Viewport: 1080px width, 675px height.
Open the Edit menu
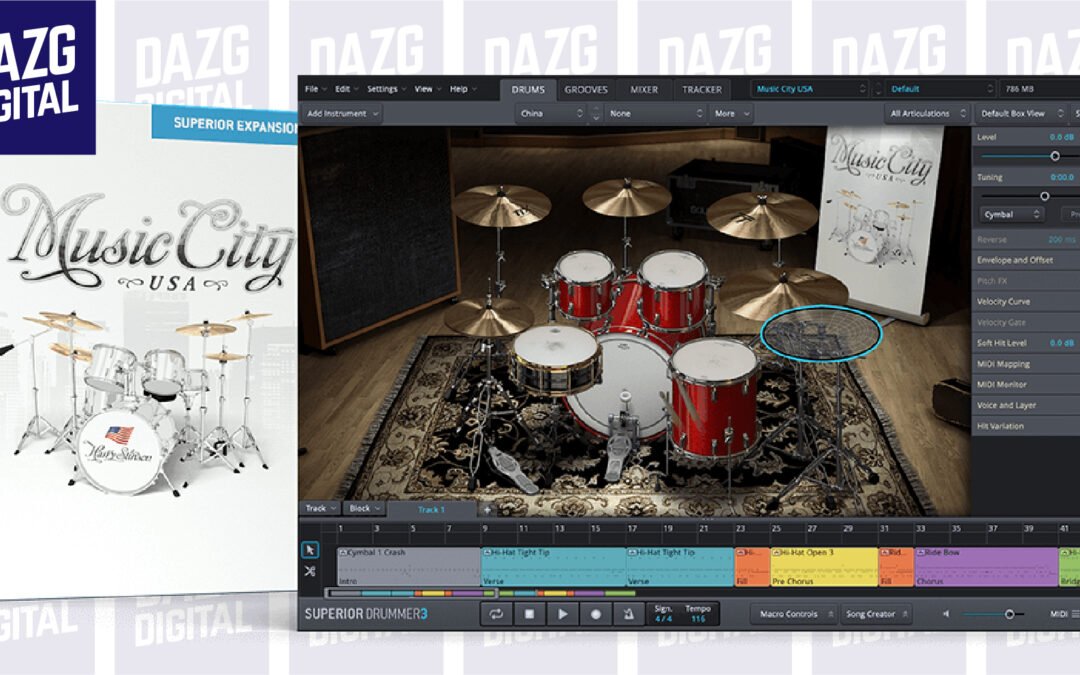[346, 89]
